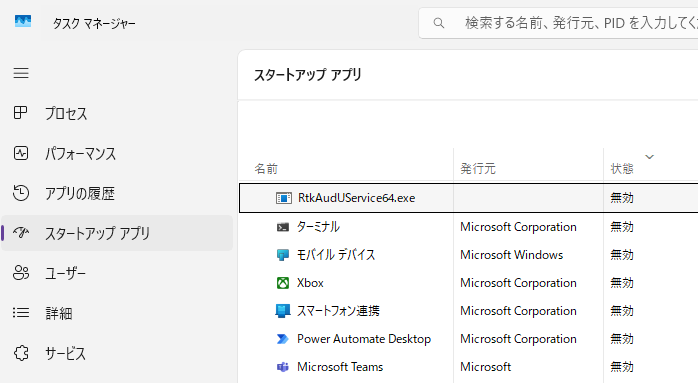Open the プロセス page

click(x=117, y=113)
